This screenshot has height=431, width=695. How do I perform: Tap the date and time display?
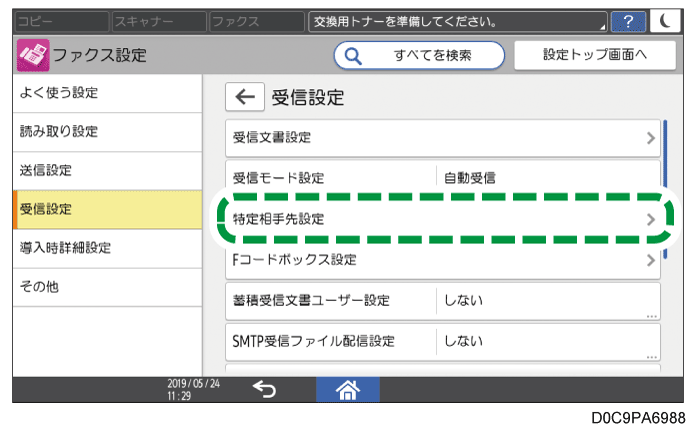[193, 390]
